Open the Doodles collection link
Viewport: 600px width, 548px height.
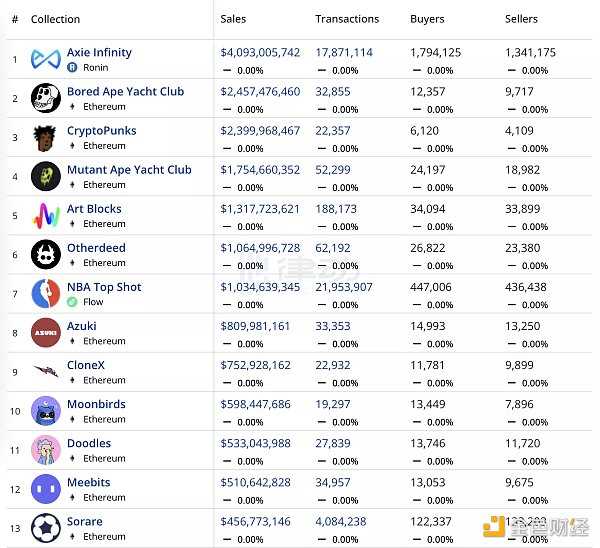click(89, 443)
